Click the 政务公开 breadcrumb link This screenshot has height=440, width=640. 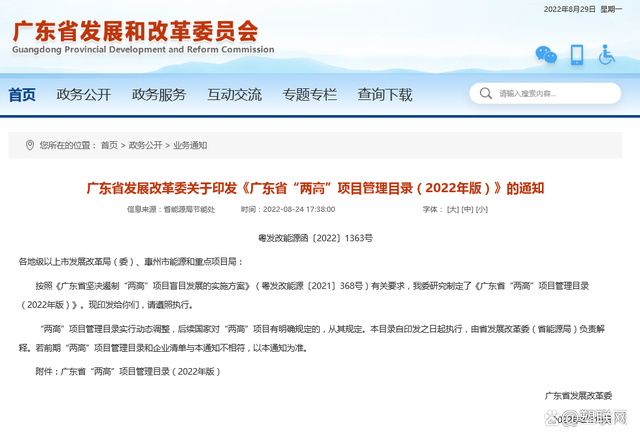click(x=145, y=145)
